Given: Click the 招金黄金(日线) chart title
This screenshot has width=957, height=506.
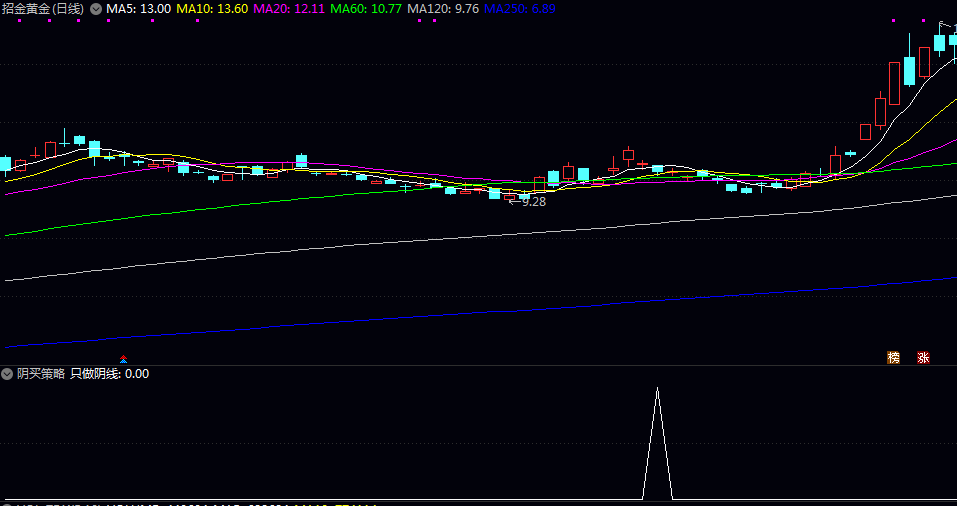Looking at the screenshot, I should tap(44, 9).
